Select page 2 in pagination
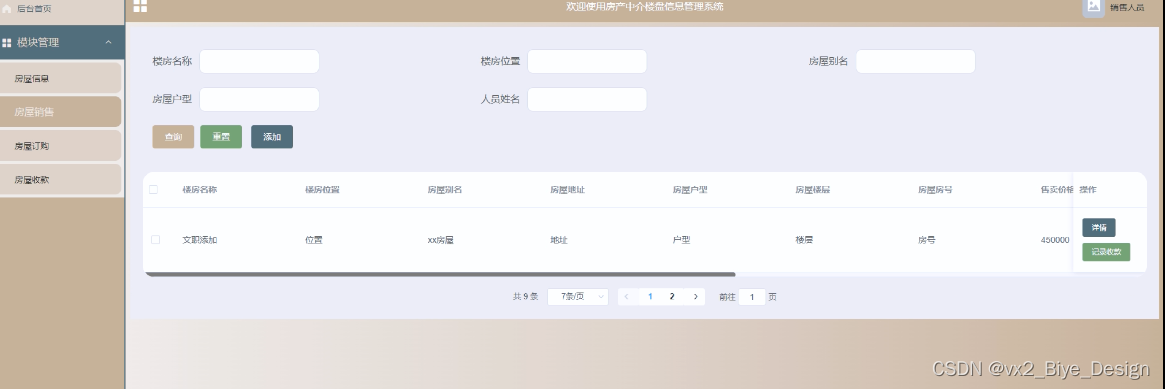The height and width of the screenshot is (389, 1165). [x=672, y=296]
